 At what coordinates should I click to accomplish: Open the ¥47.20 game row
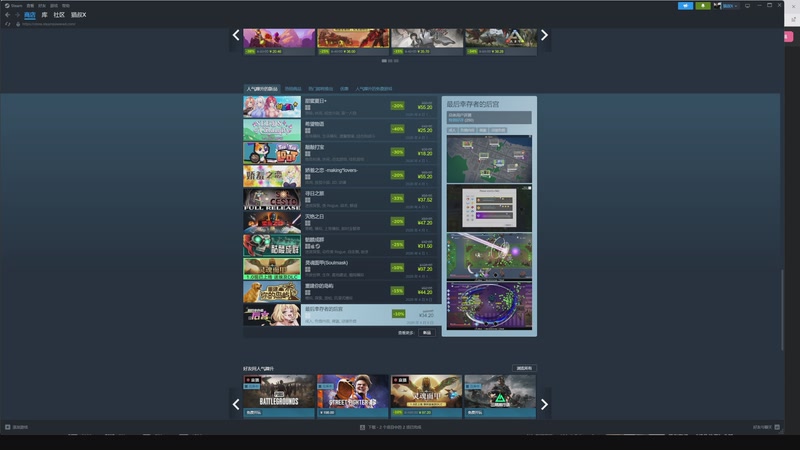341,222
